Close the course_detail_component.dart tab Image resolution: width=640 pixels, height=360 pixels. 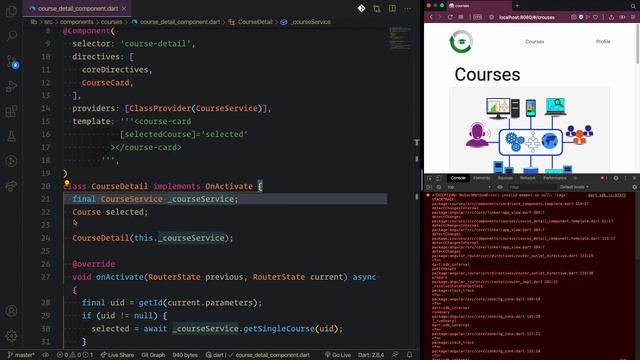point(124,8)
